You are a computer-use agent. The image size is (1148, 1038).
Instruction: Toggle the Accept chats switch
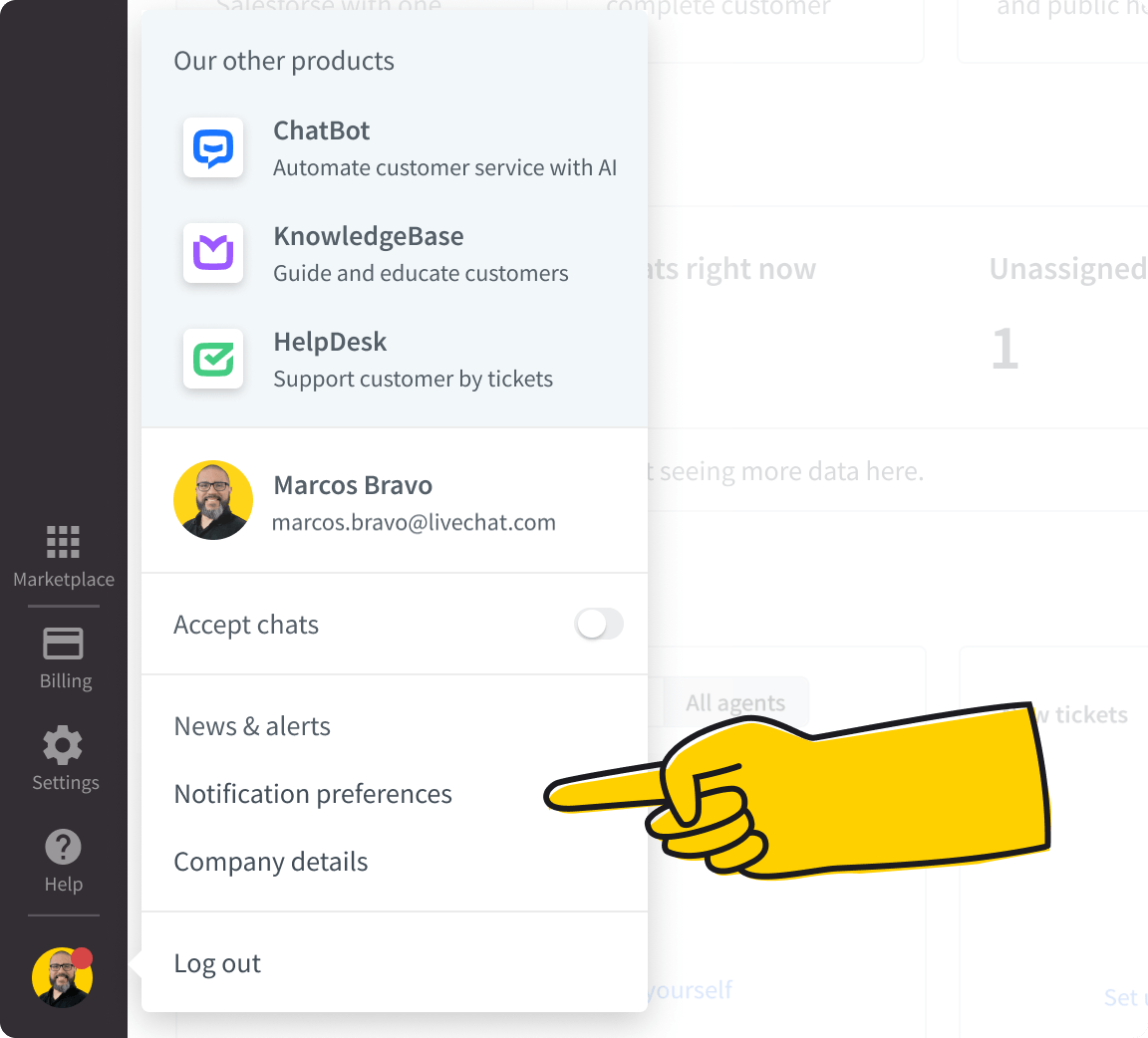(x=599, y=624)
